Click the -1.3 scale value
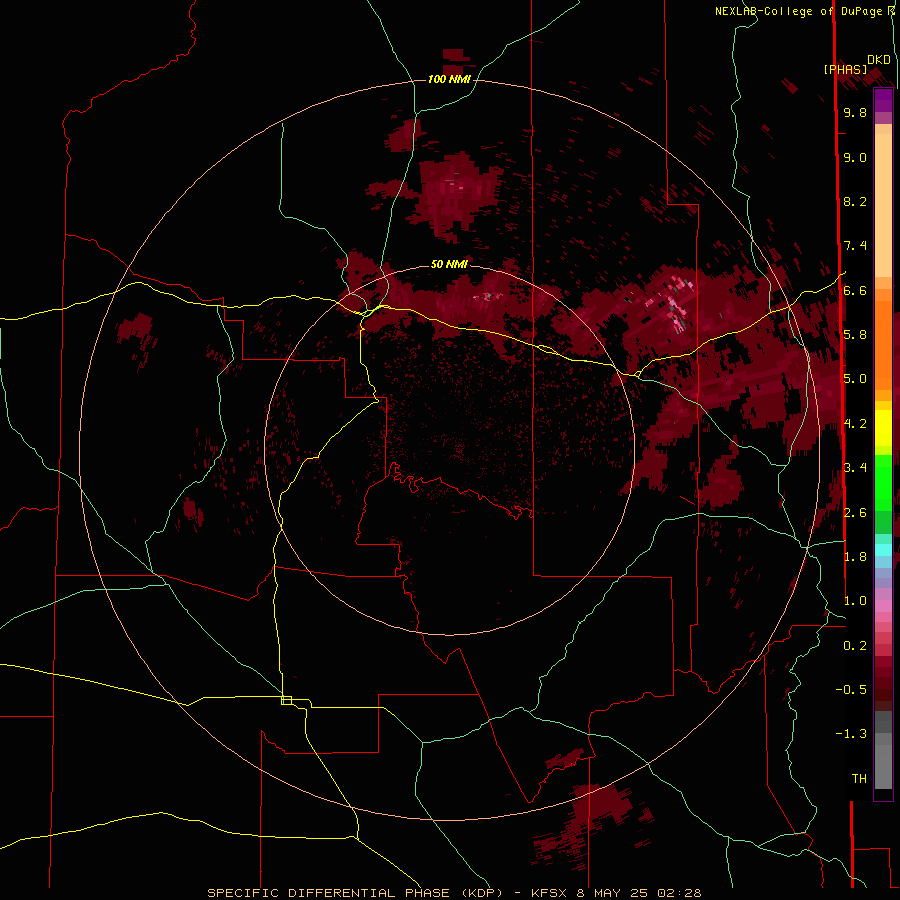Image resolution: width=900 pixels, height=900 pixels. point(851,734)
